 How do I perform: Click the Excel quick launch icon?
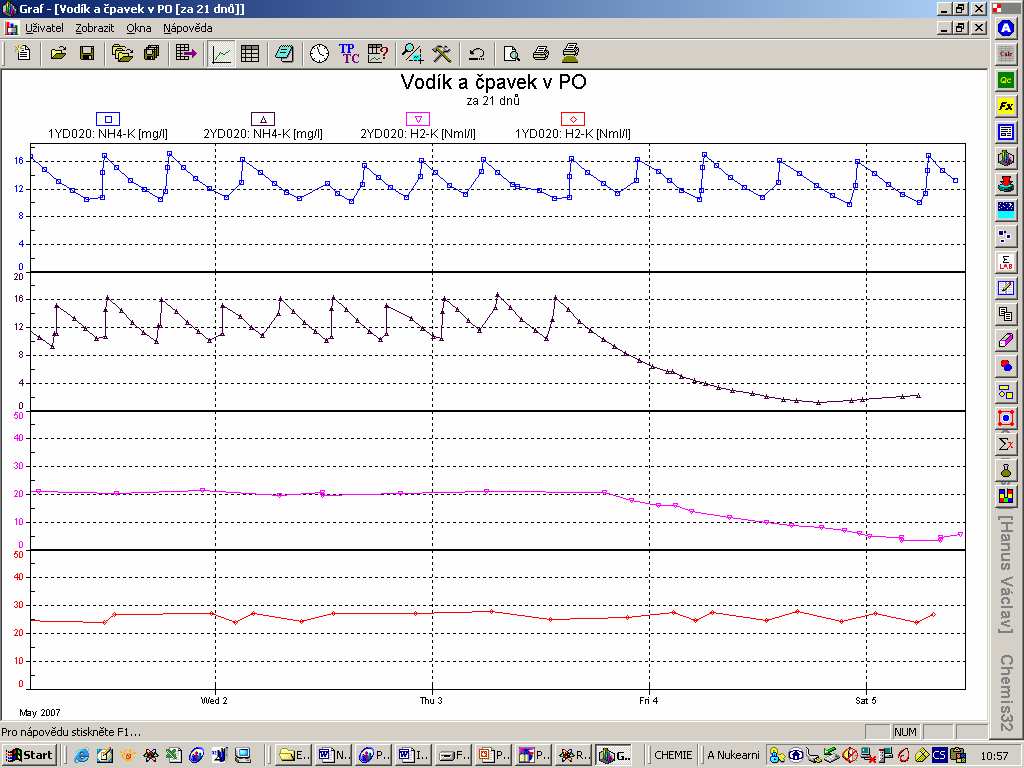point(173,756)
